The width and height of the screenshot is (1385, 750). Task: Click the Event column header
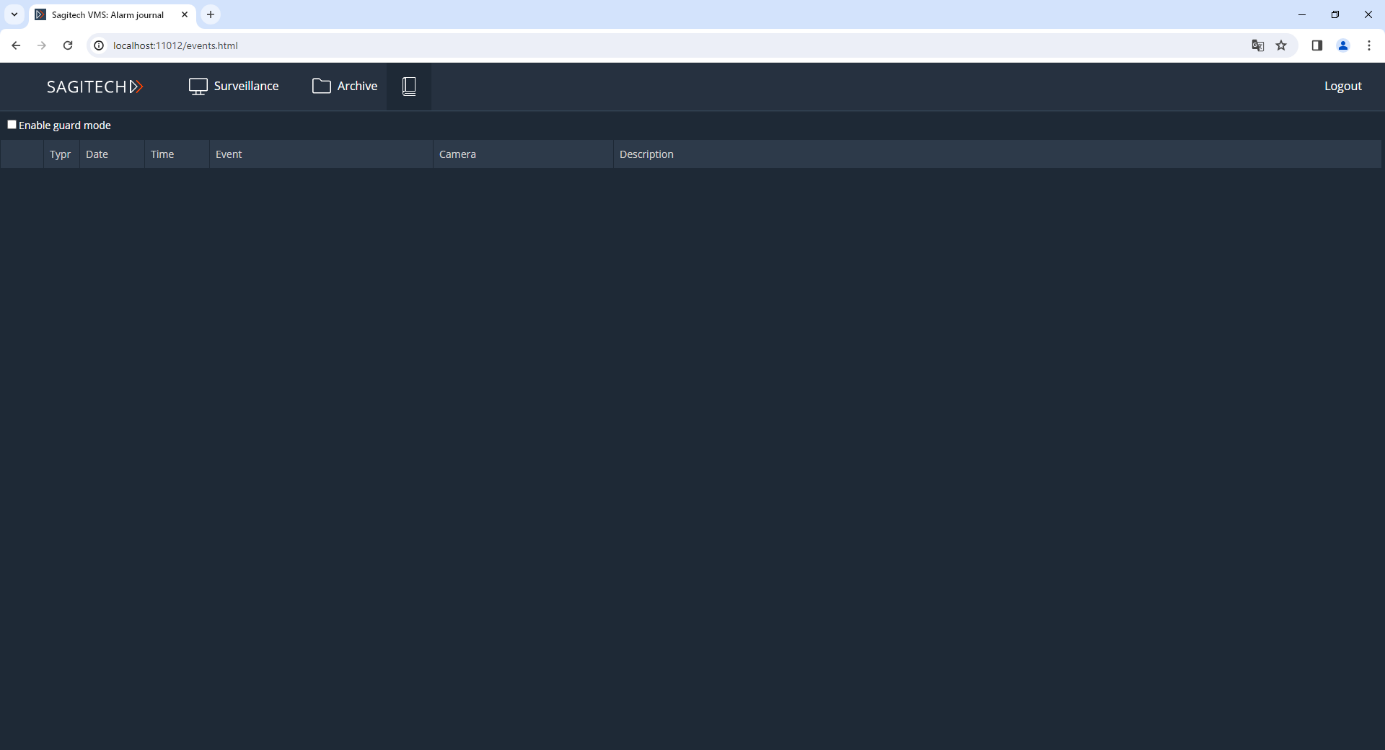click(x=229, y=154)
